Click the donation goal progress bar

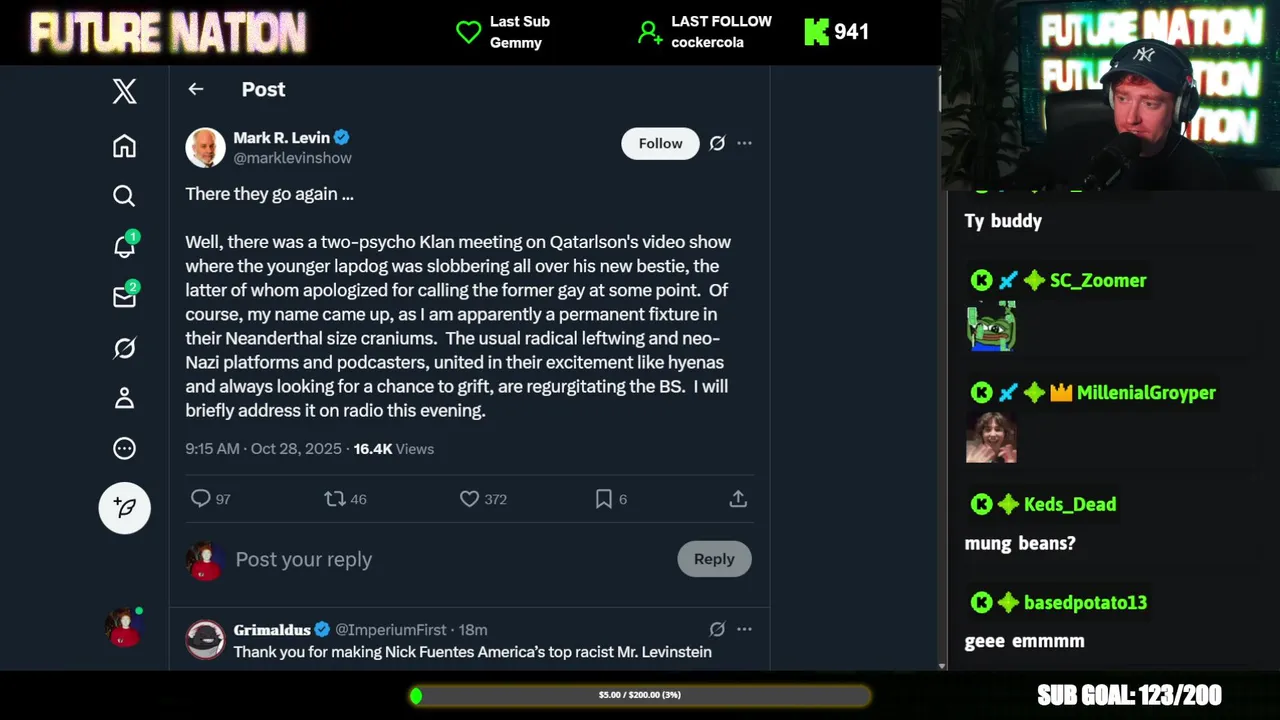[640, 695]
